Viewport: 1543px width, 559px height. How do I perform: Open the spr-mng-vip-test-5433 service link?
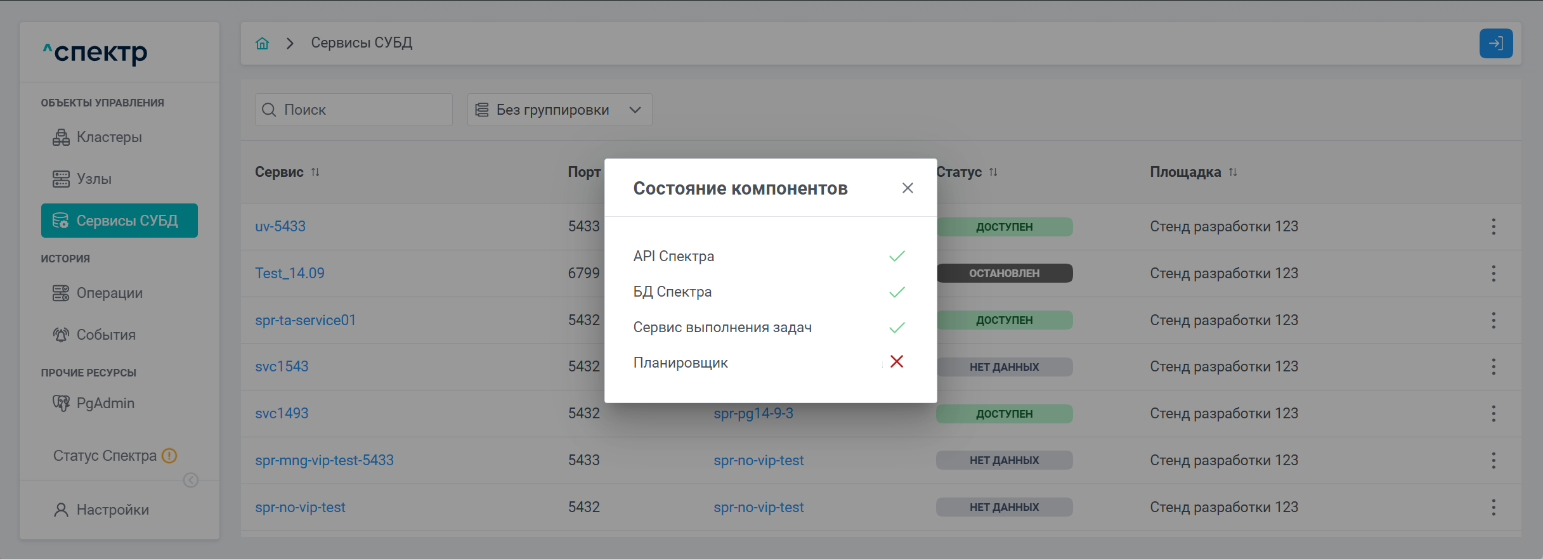tap(324, 460)
